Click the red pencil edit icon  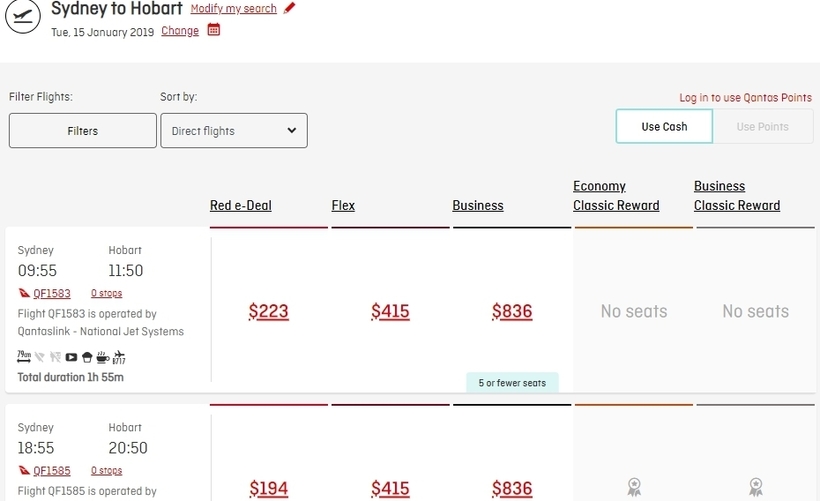coord(289,8)
